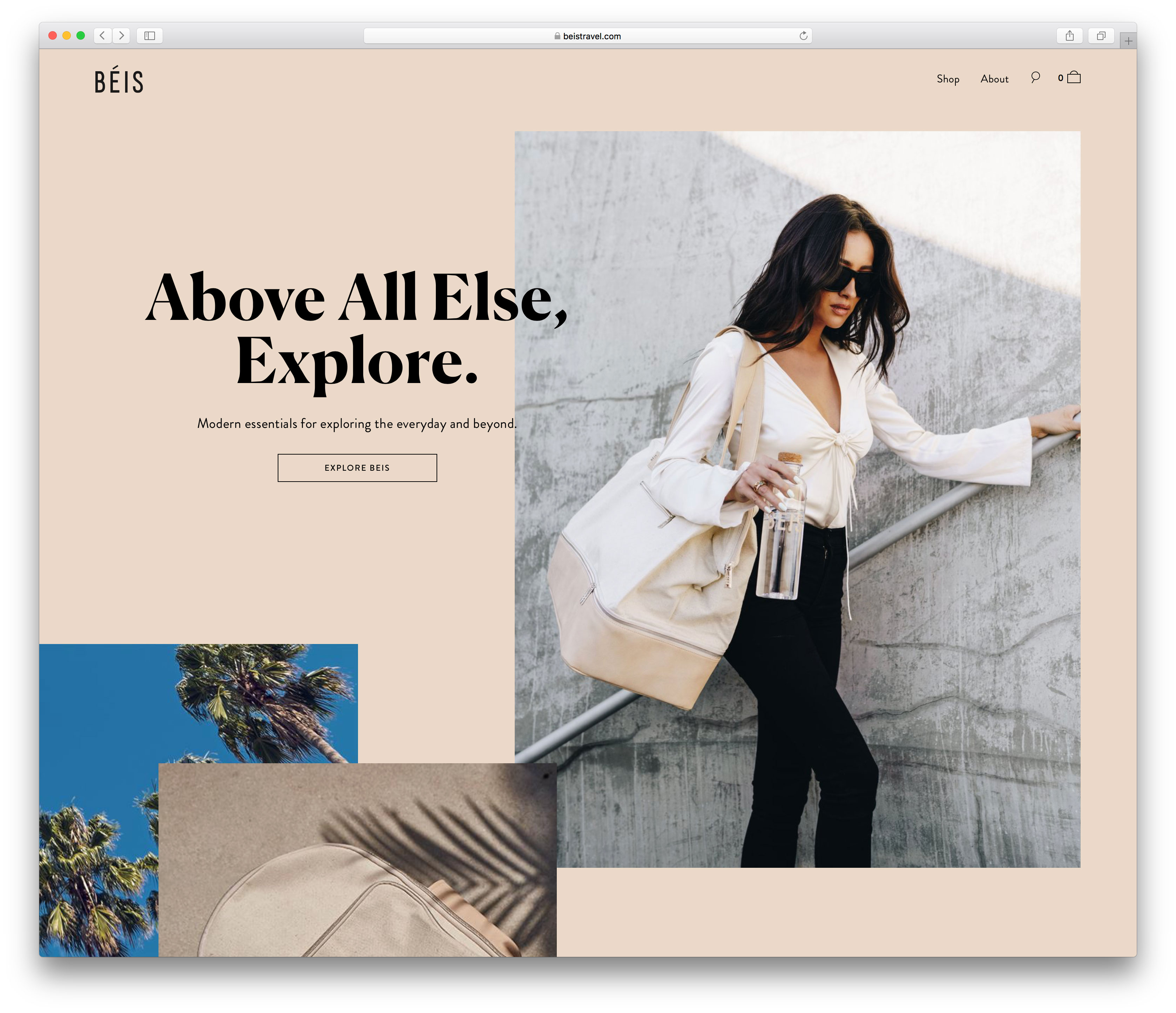Click the beige bag shadow photo
Viewport: 1176px width, 1013px height.
[358, 860]
